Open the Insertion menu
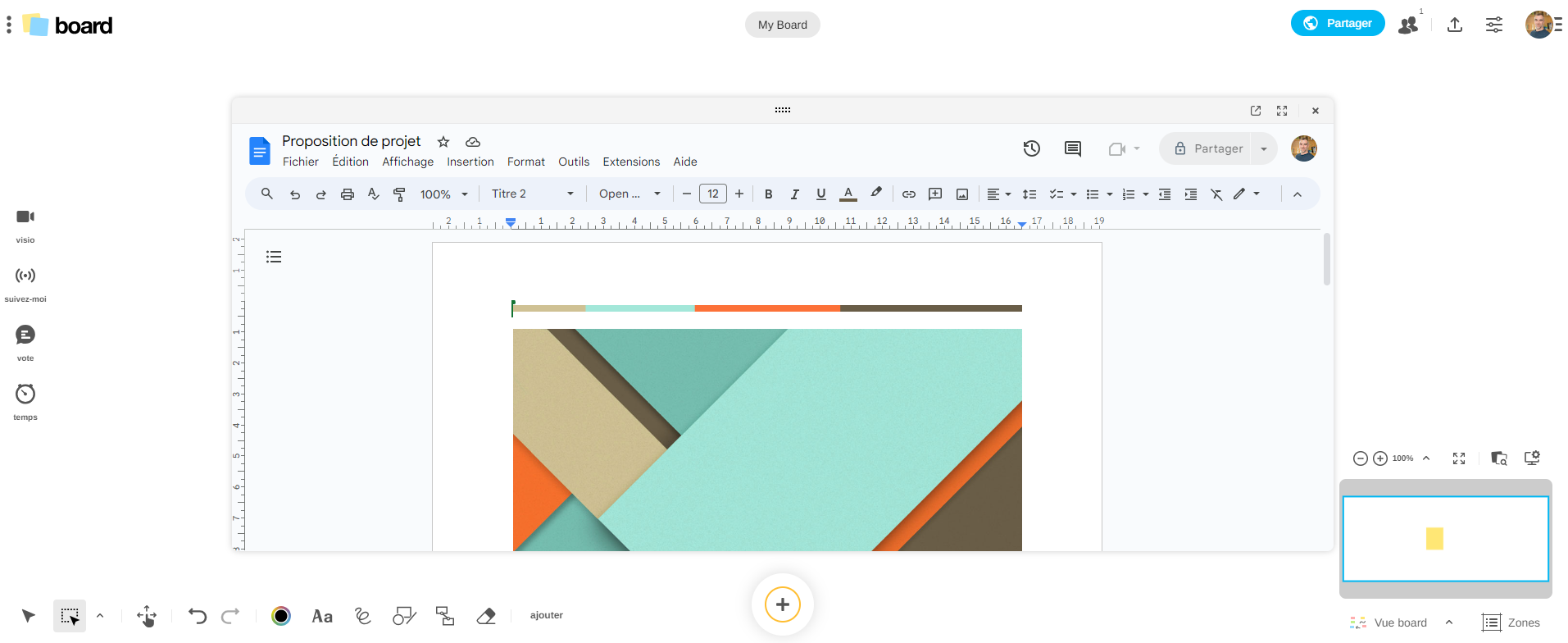This screenshot has height=643, width=1568. [x=470, y=162]
